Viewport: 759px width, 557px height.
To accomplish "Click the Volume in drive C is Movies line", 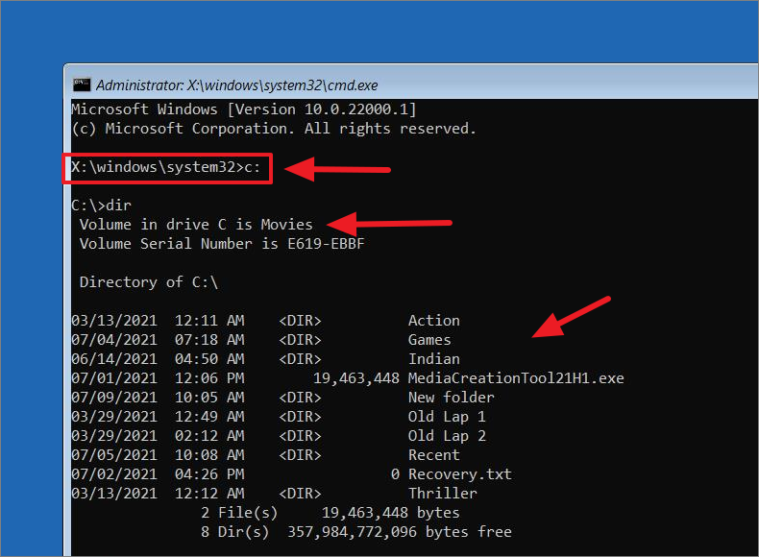I will (196, 225).
